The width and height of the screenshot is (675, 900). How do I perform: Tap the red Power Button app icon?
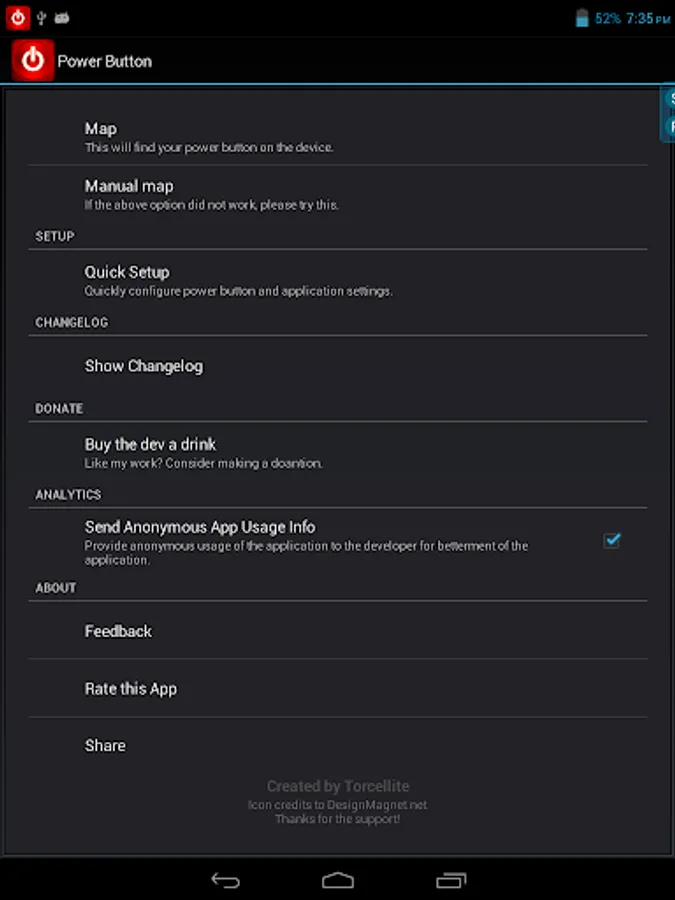coord(33,60)
